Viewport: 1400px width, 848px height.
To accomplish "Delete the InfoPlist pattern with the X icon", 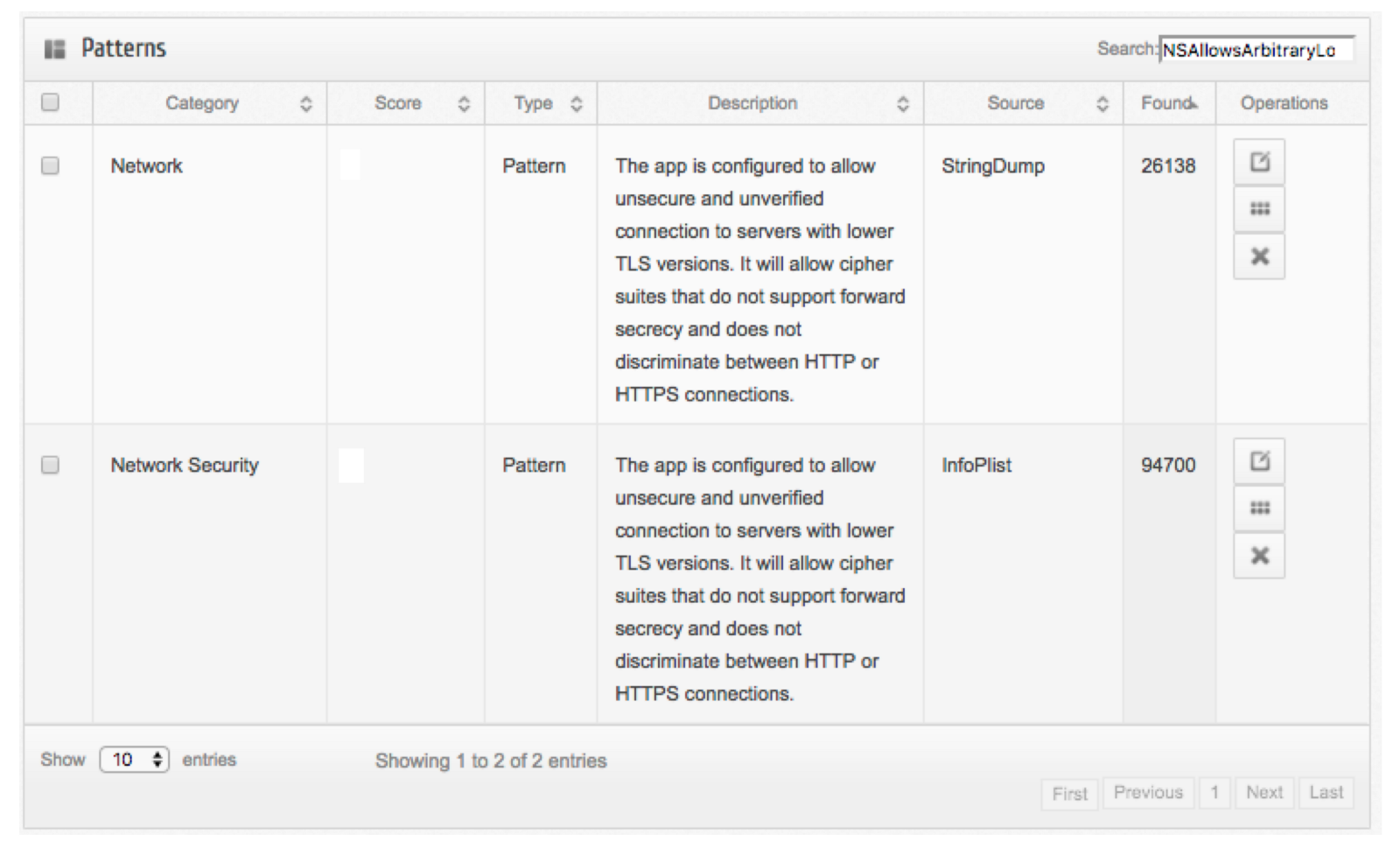I will (1259, 556).
